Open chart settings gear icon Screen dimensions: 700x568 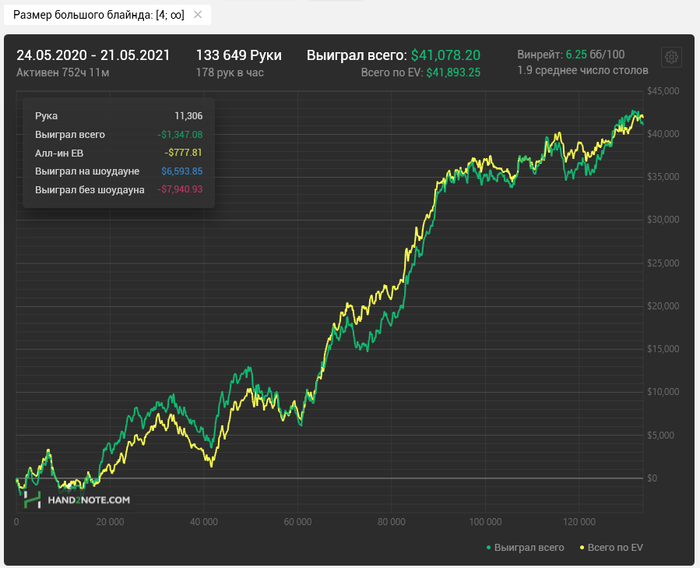coord(670,58)
